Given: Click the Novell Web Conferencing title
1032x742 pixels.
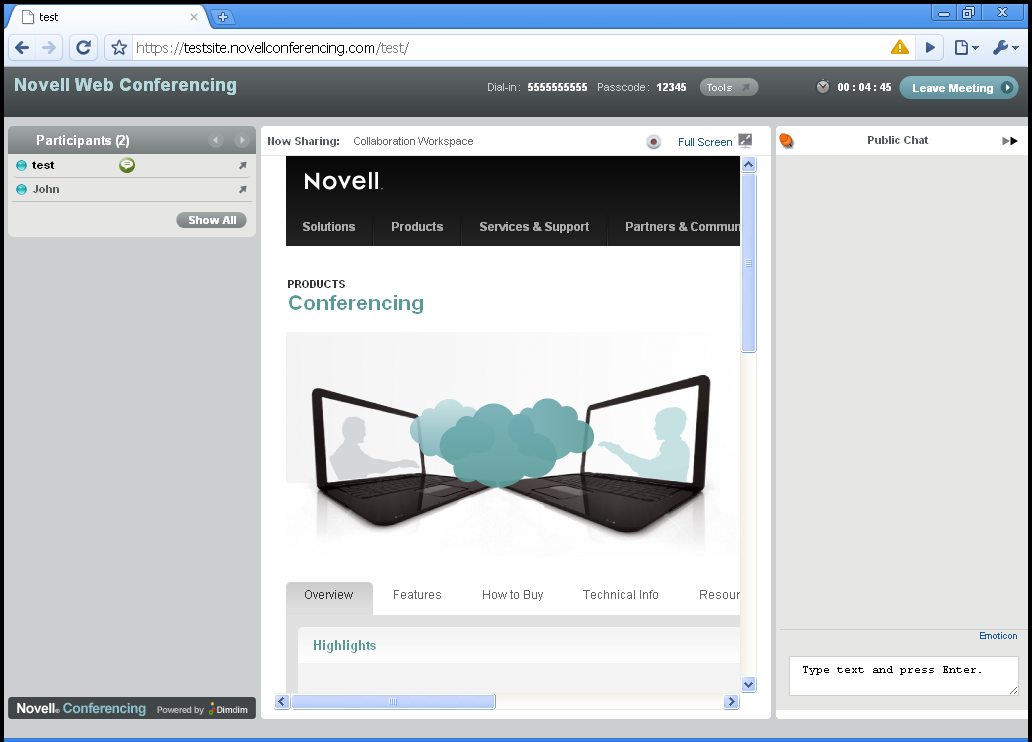Looking at the screenshot, I should (x=125, y=85).
